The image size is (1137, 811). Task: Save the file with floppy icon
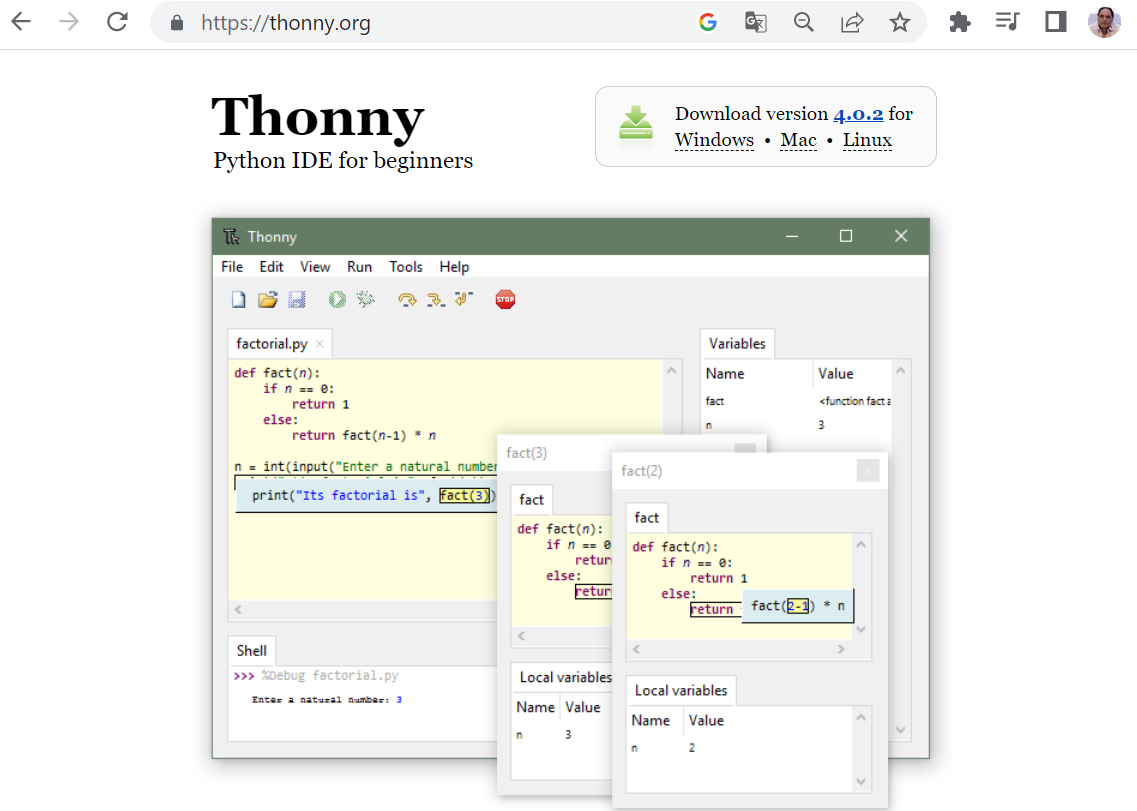tap(297, 300)
